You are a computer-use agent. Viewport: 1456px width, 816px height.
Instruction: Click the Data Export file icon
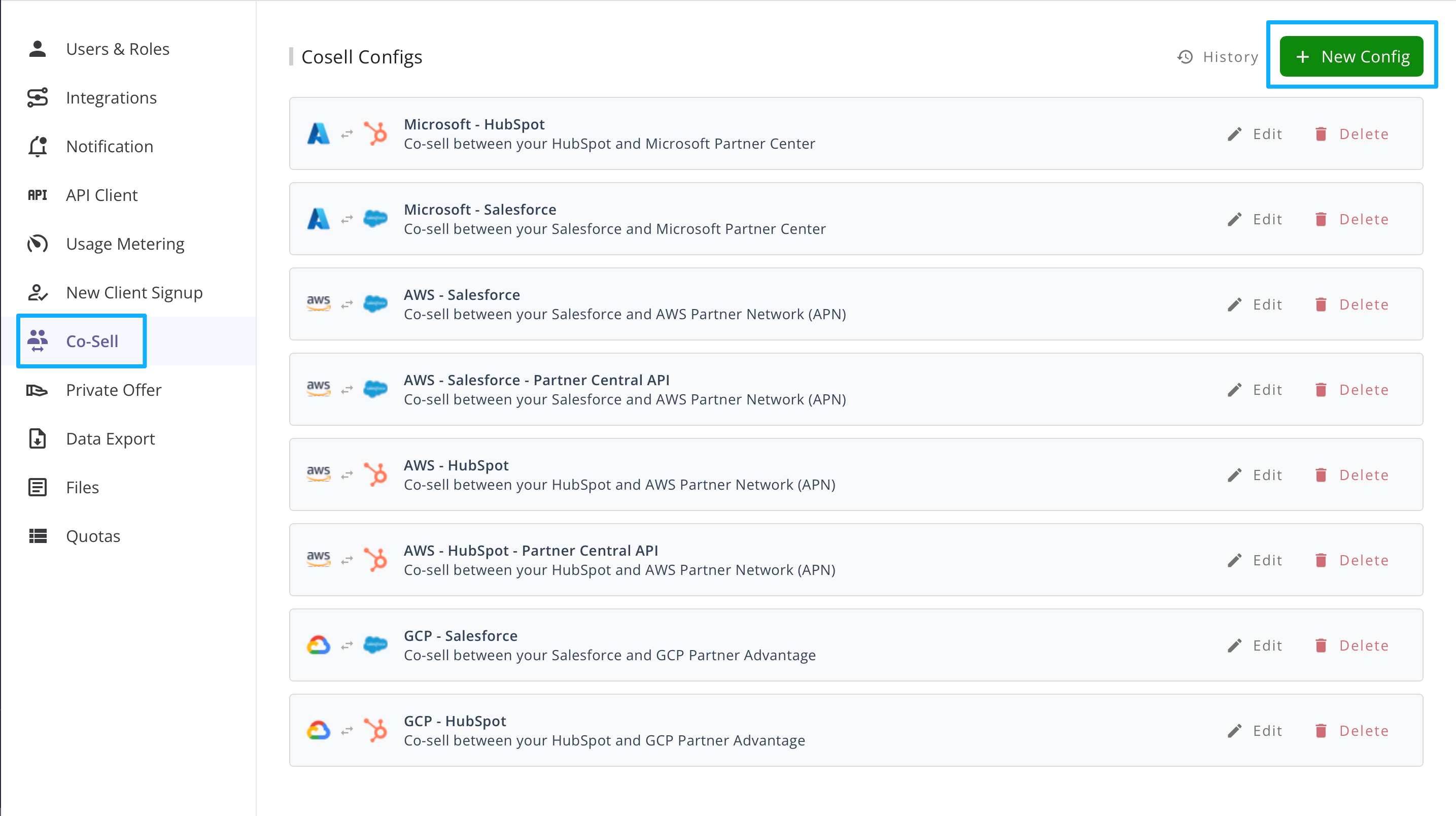38,438
